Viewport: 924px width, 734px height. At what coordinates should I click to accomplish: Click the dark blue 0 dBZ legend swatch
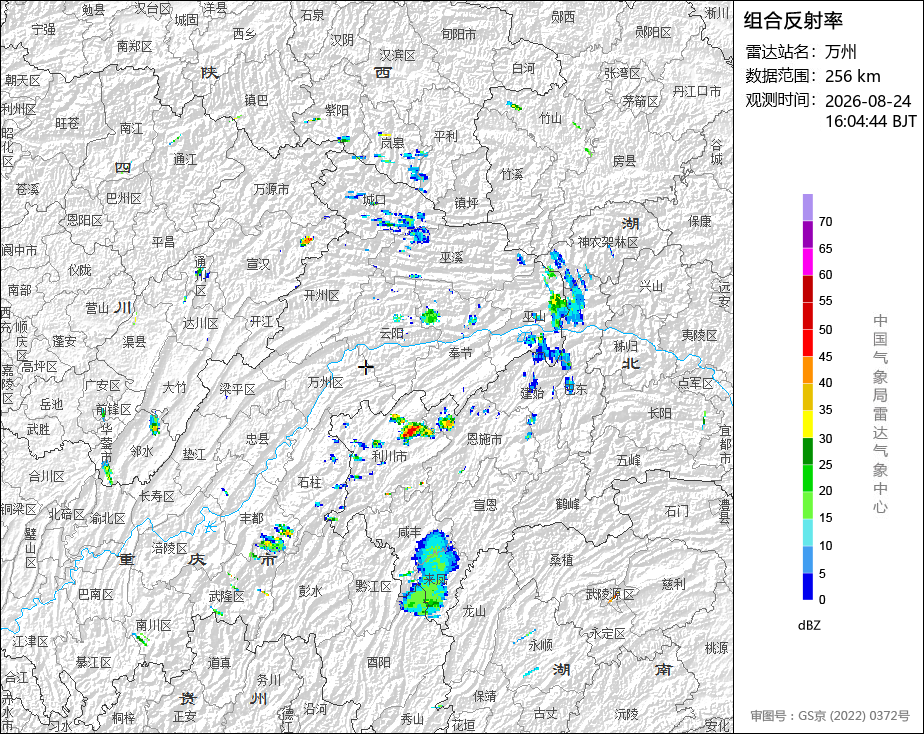click(807, 587)
